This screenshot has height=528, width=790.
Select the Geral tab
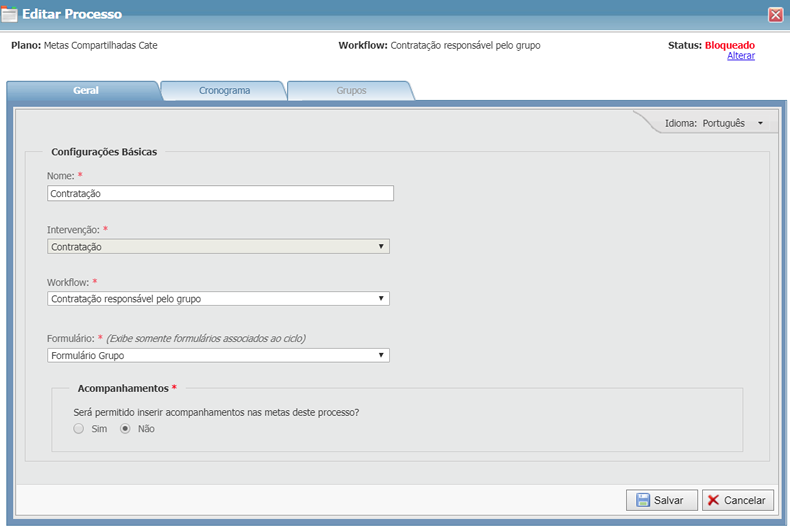pyautogui.click(x=85, y=90)
